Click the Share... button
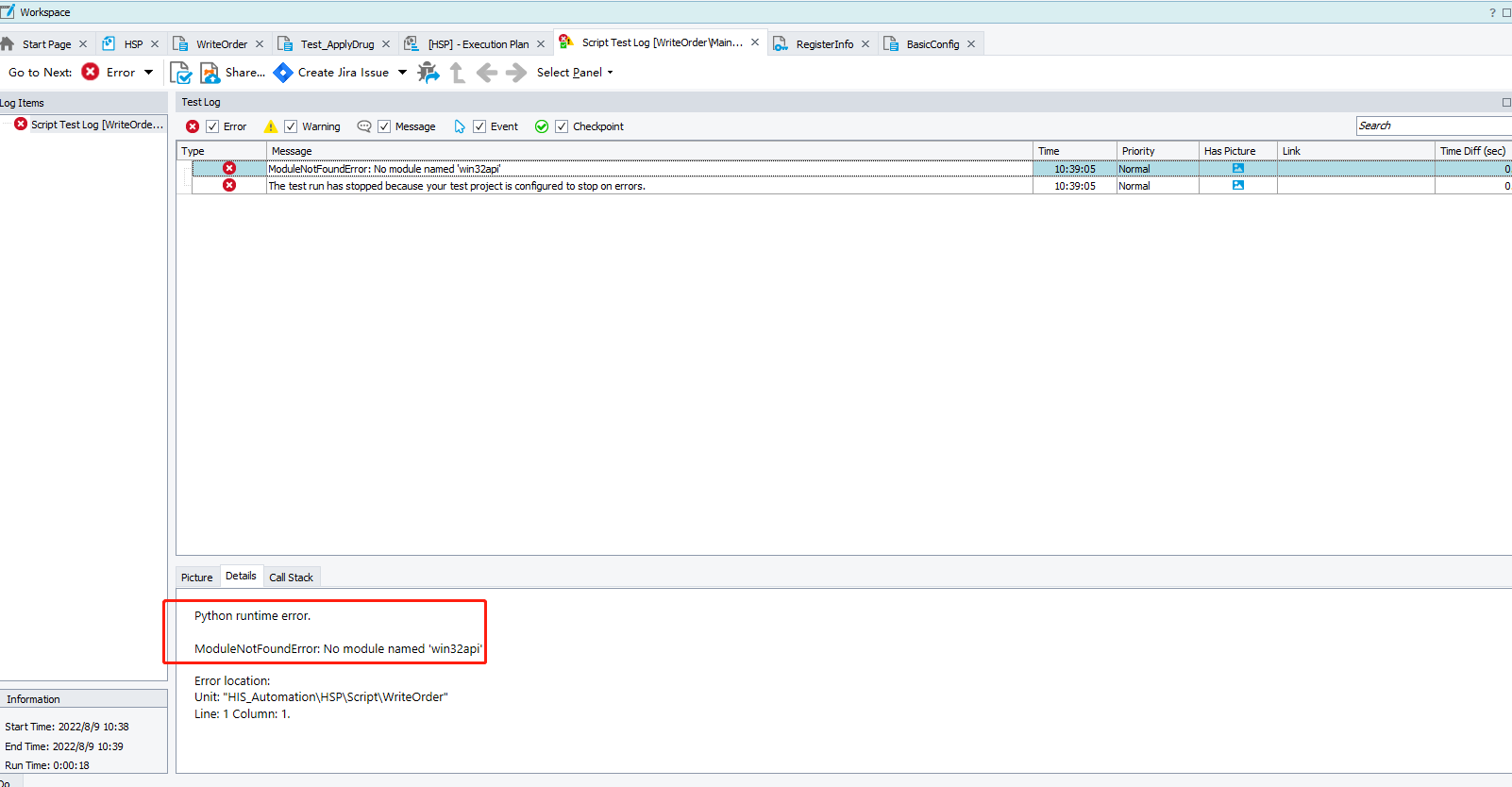This screenshot has width=1512, height=787. [244, 73]
